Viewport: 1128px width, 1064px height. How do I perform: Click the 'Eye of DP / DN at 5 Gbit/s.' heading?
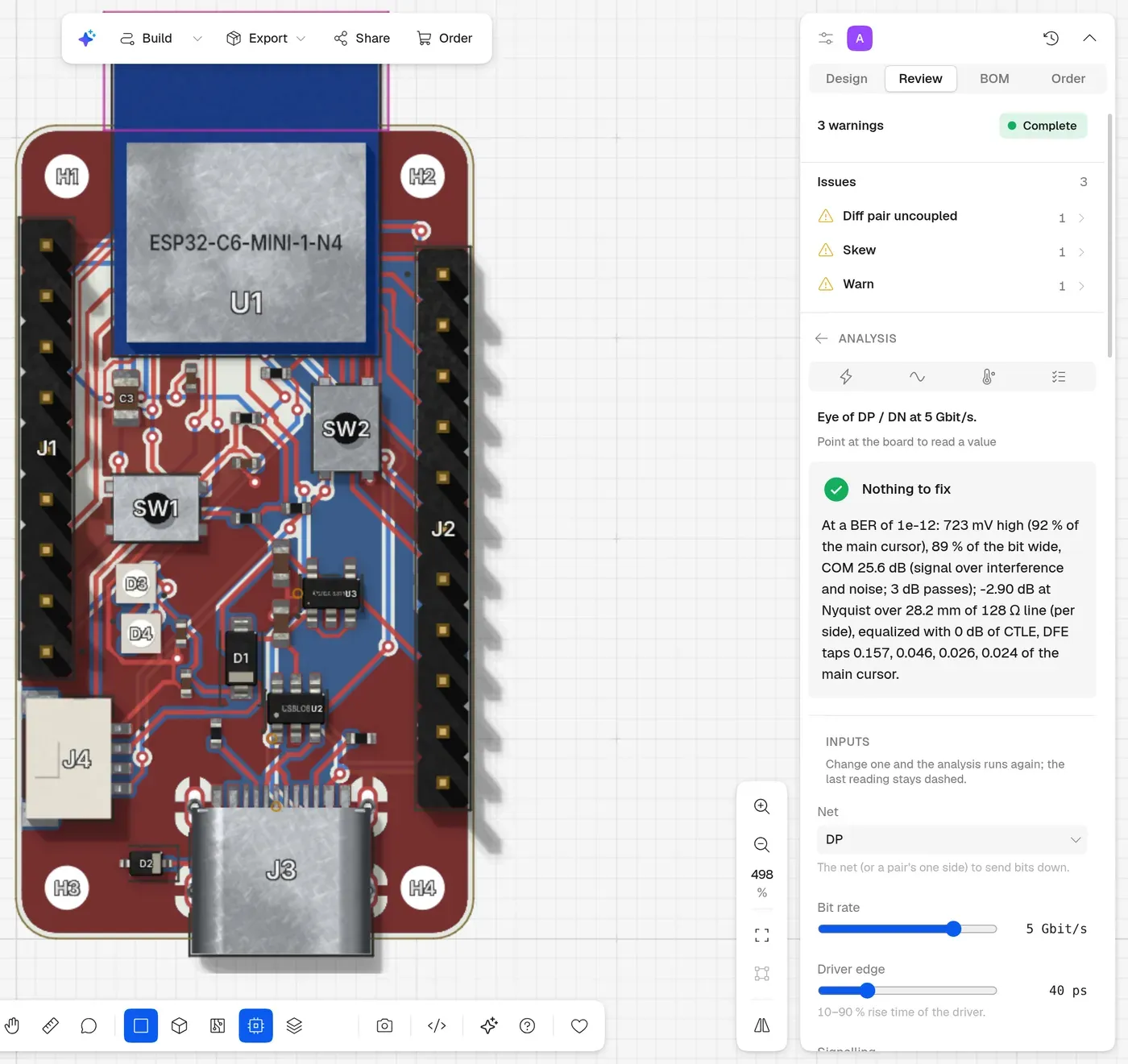(897, 417)
